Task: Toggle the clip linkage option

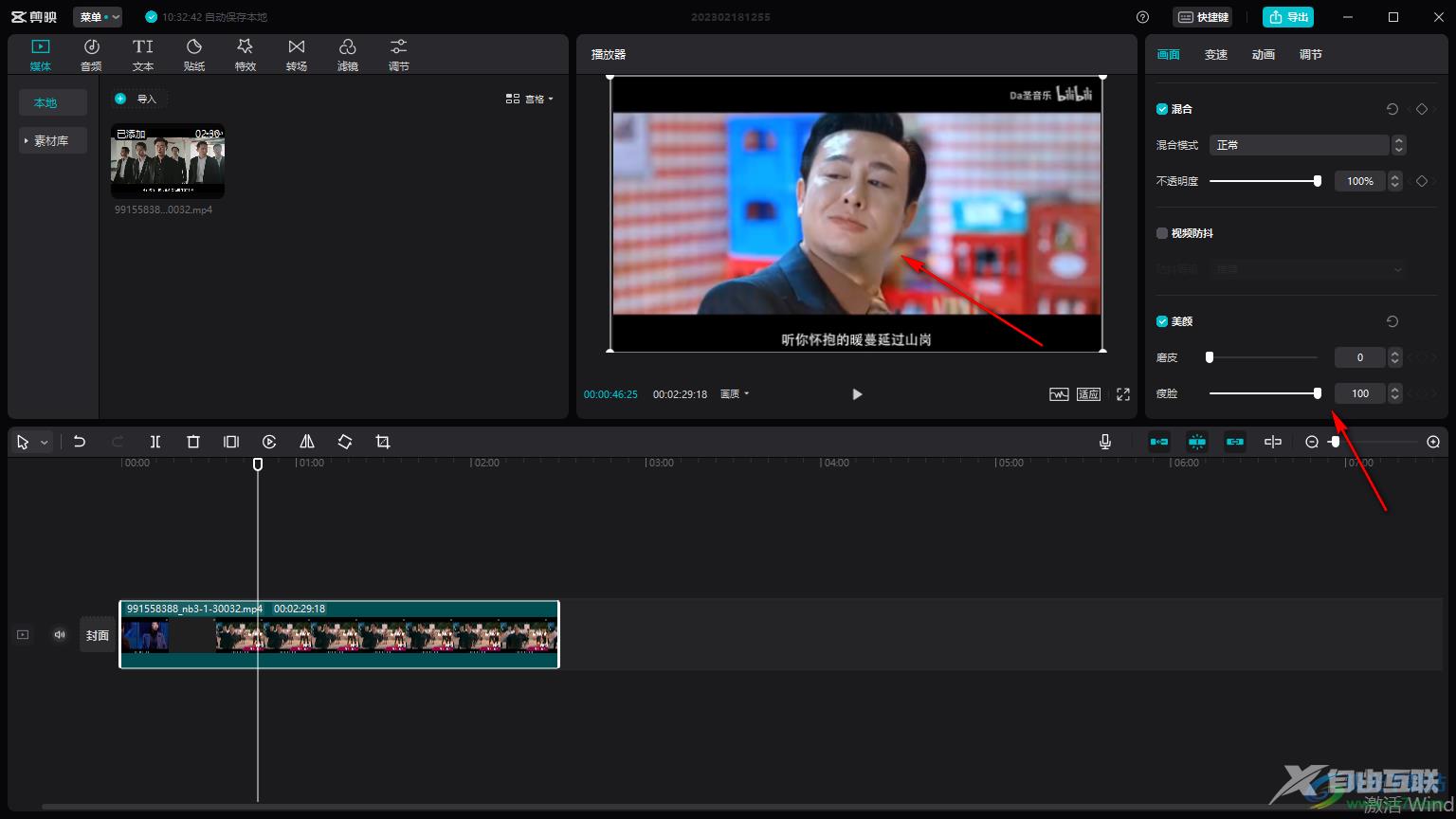Action: point(1235,442)
